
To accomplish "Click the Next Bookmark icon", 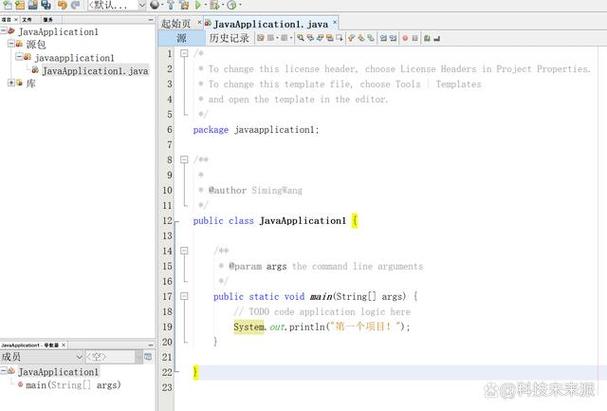I will click(x=361, y=38).
